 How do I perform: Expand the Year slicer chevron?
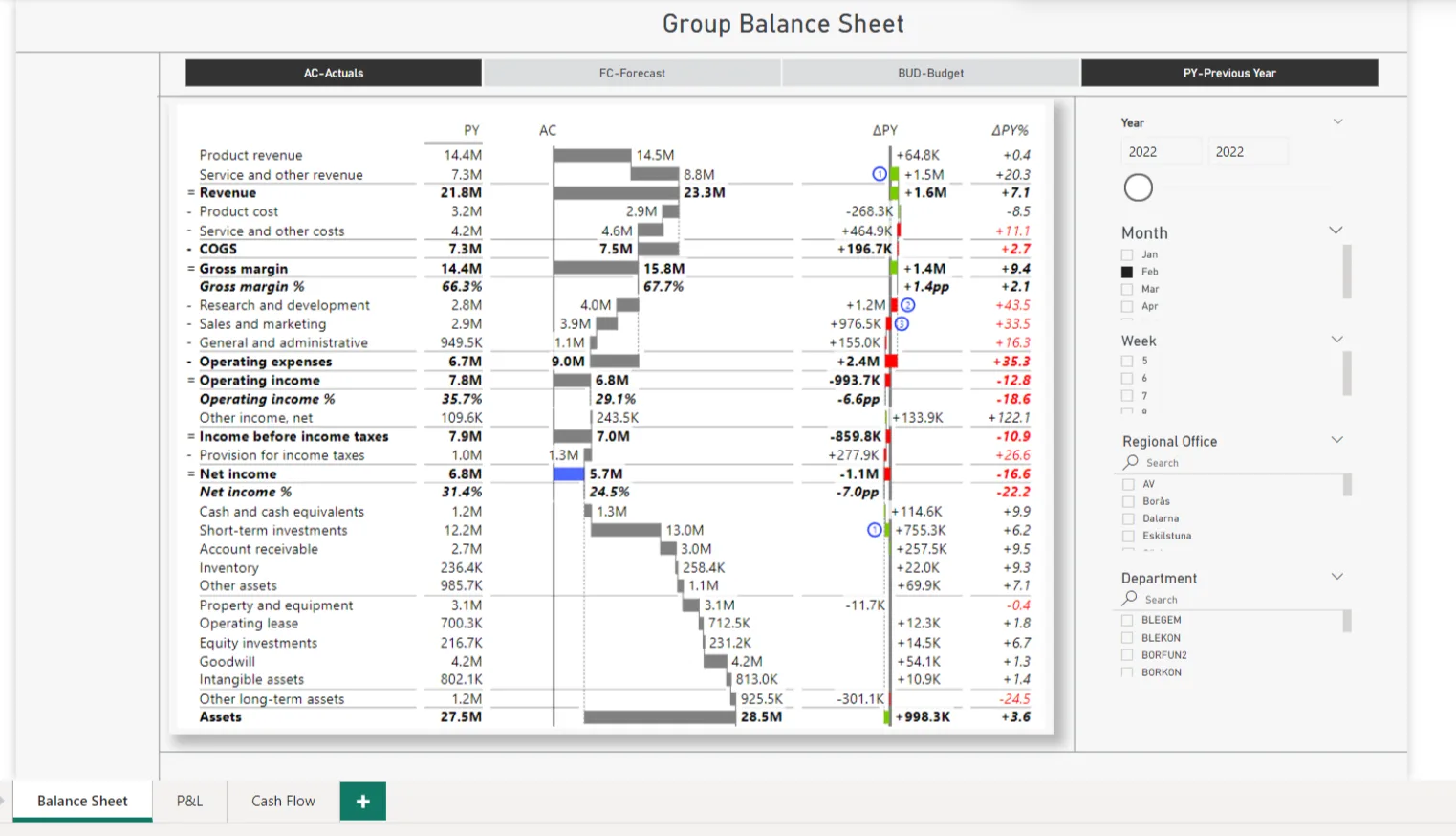(1337, 121)
